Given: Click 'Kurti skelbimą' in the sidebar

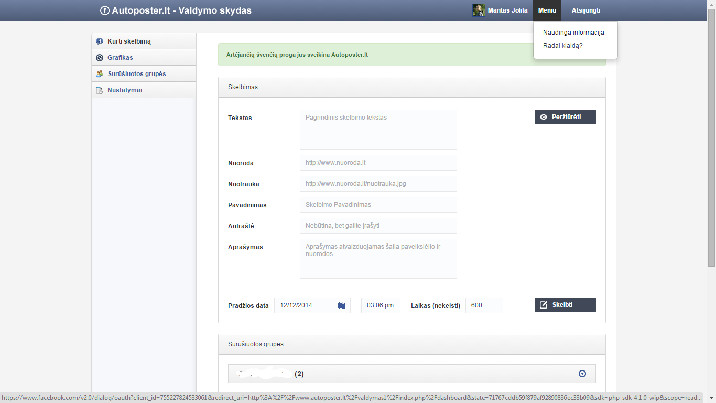Looking at the screenshot, I should pos(129,42).
